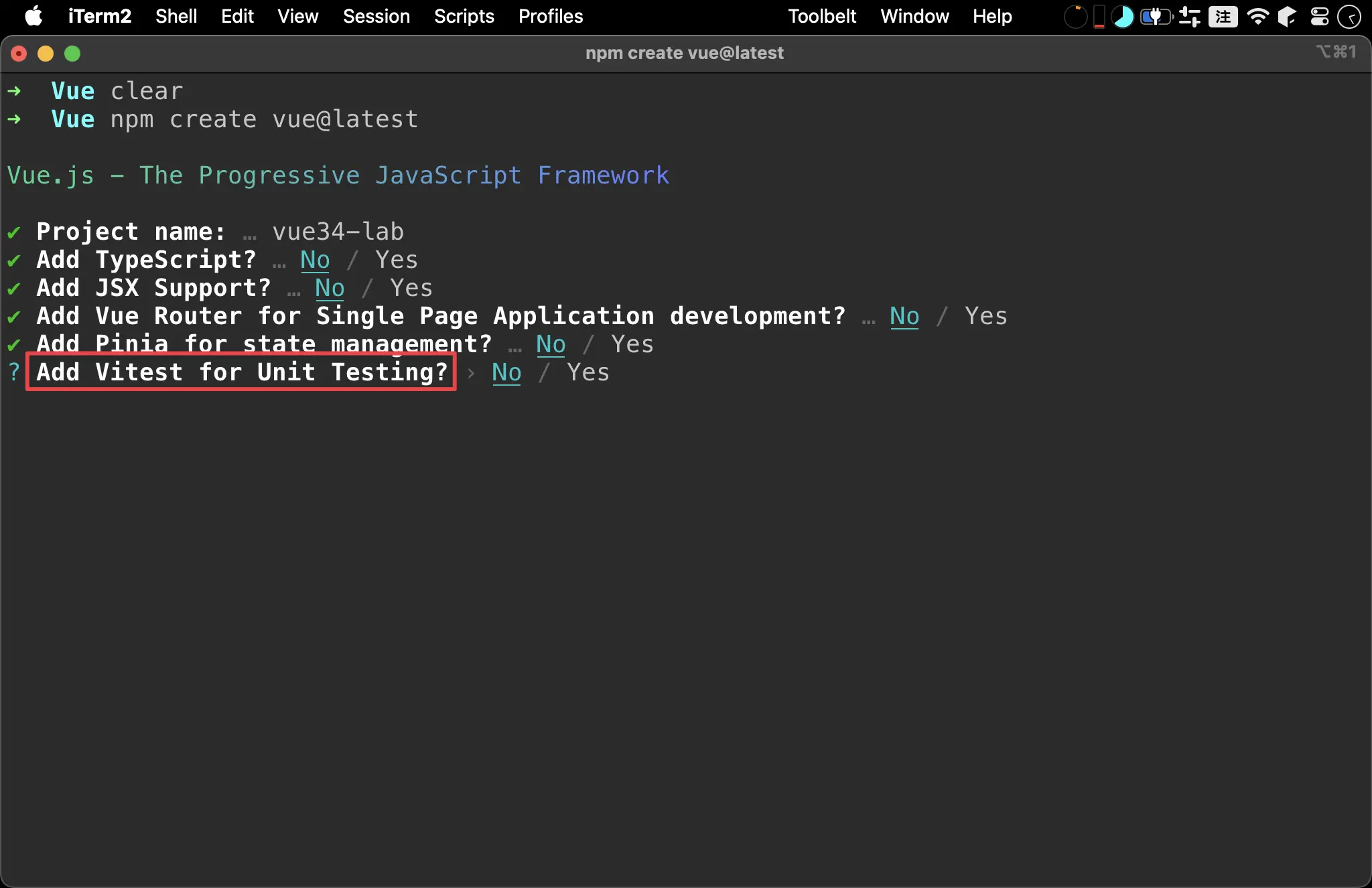Click the clock icon in menu bar

point(1349,17)
